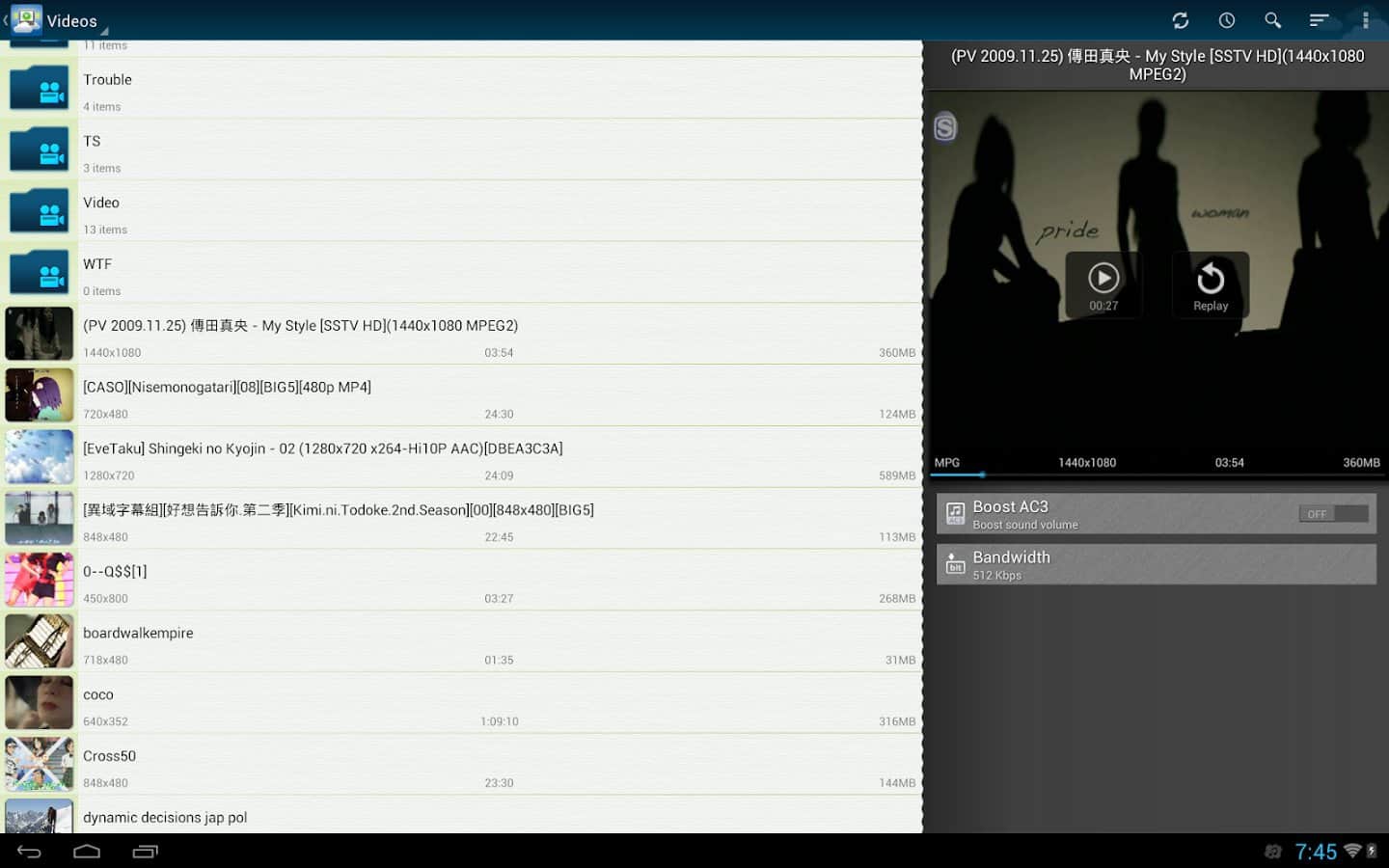Open the Bandwidth 512 Kbps setting

coord(1156,564)
